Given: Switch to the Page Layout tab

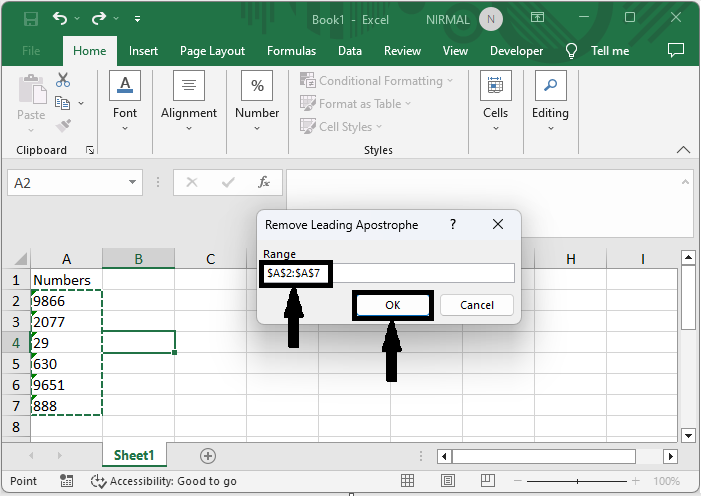Looking at the screenshot, I should click(212, 51).
